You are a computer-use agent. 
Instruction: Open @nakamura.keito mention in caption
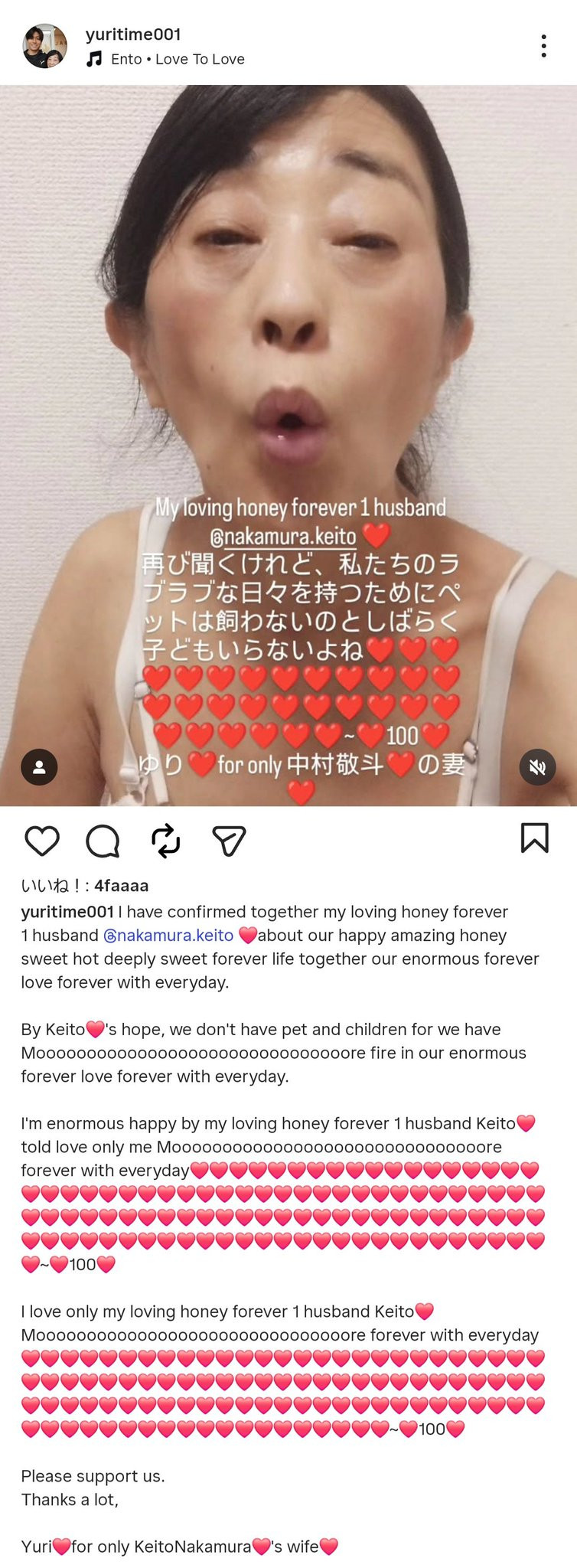click(168, 935)
